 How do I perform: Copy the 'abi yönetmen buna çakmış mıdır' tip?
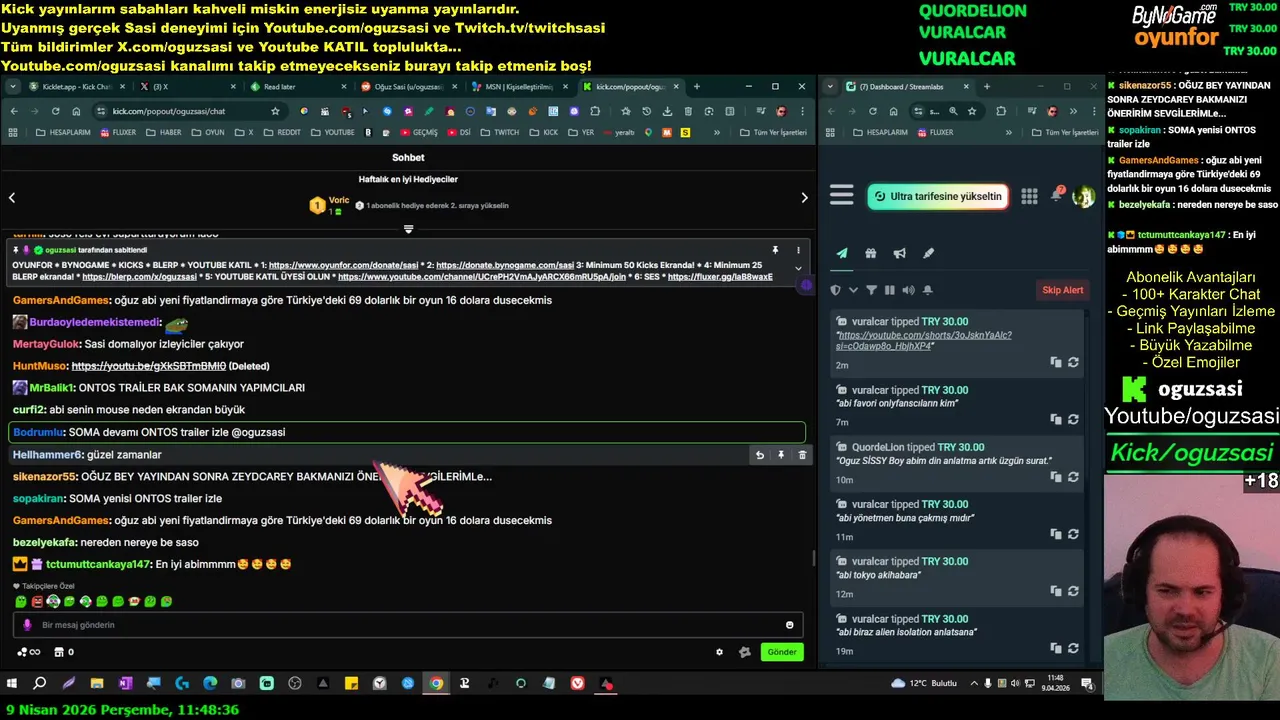point(1055,534)
